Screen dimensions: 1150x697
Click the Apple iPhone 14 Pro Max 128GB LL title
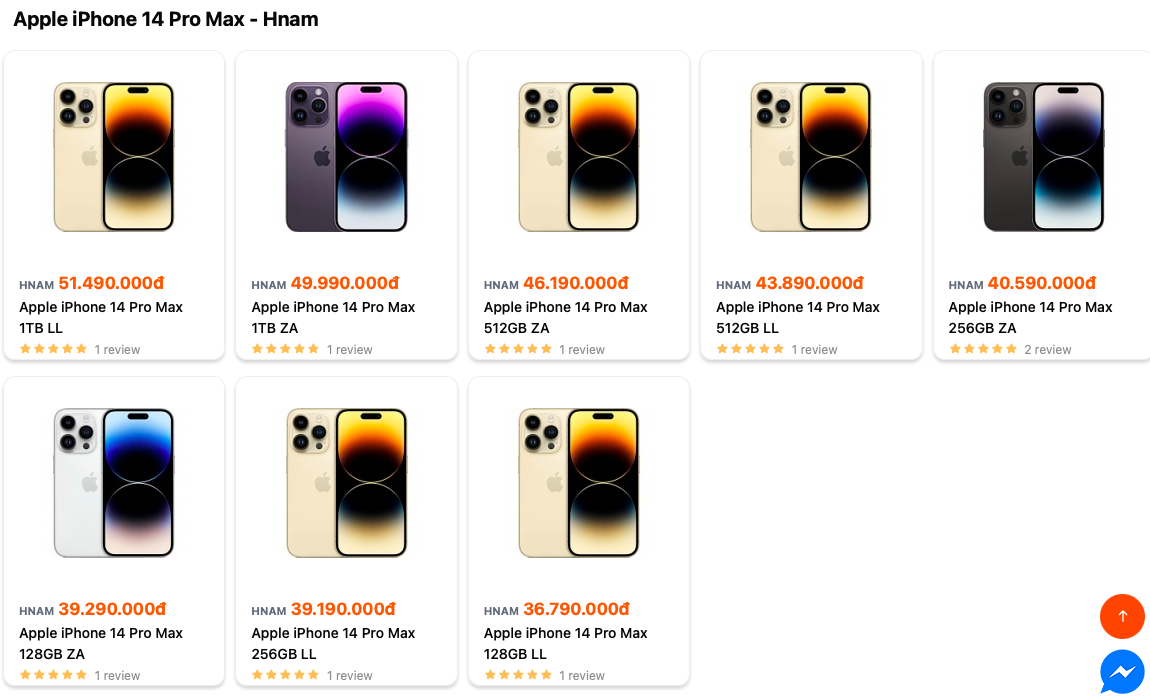coord(566,643)
